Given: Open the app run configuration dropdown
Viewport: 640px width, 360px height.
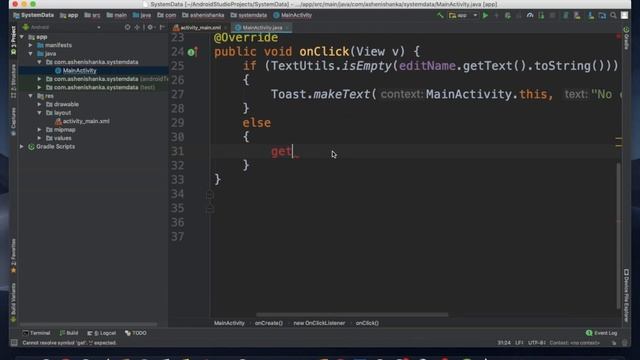Looking at the screenshot, I should [x=463, y=16].
